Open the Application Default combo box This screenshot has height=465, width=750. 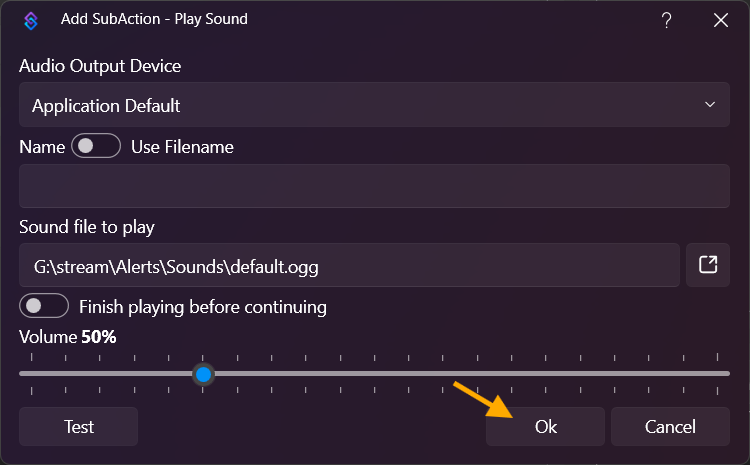pos(360,105)
